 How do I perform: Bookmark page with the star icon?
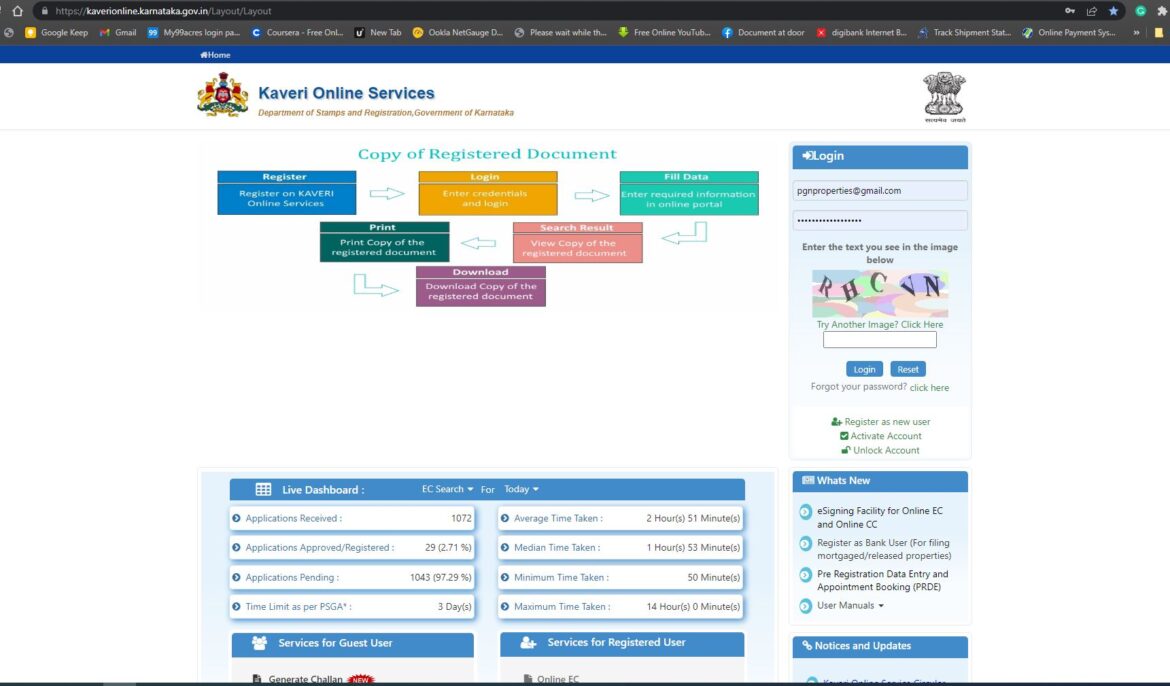1113,11
